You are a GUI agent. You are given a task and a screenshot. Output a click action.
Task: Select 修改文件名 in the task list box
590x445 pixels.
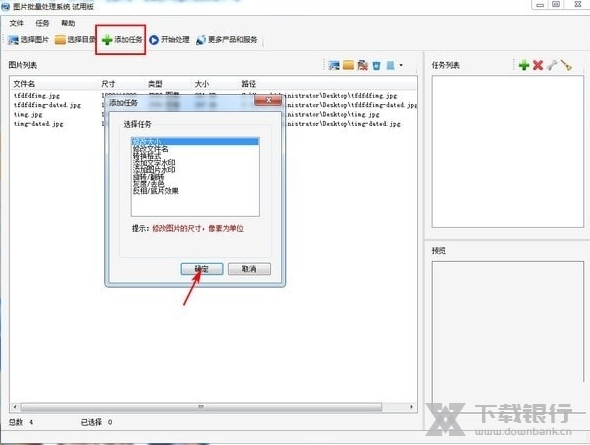click(195, 149)
